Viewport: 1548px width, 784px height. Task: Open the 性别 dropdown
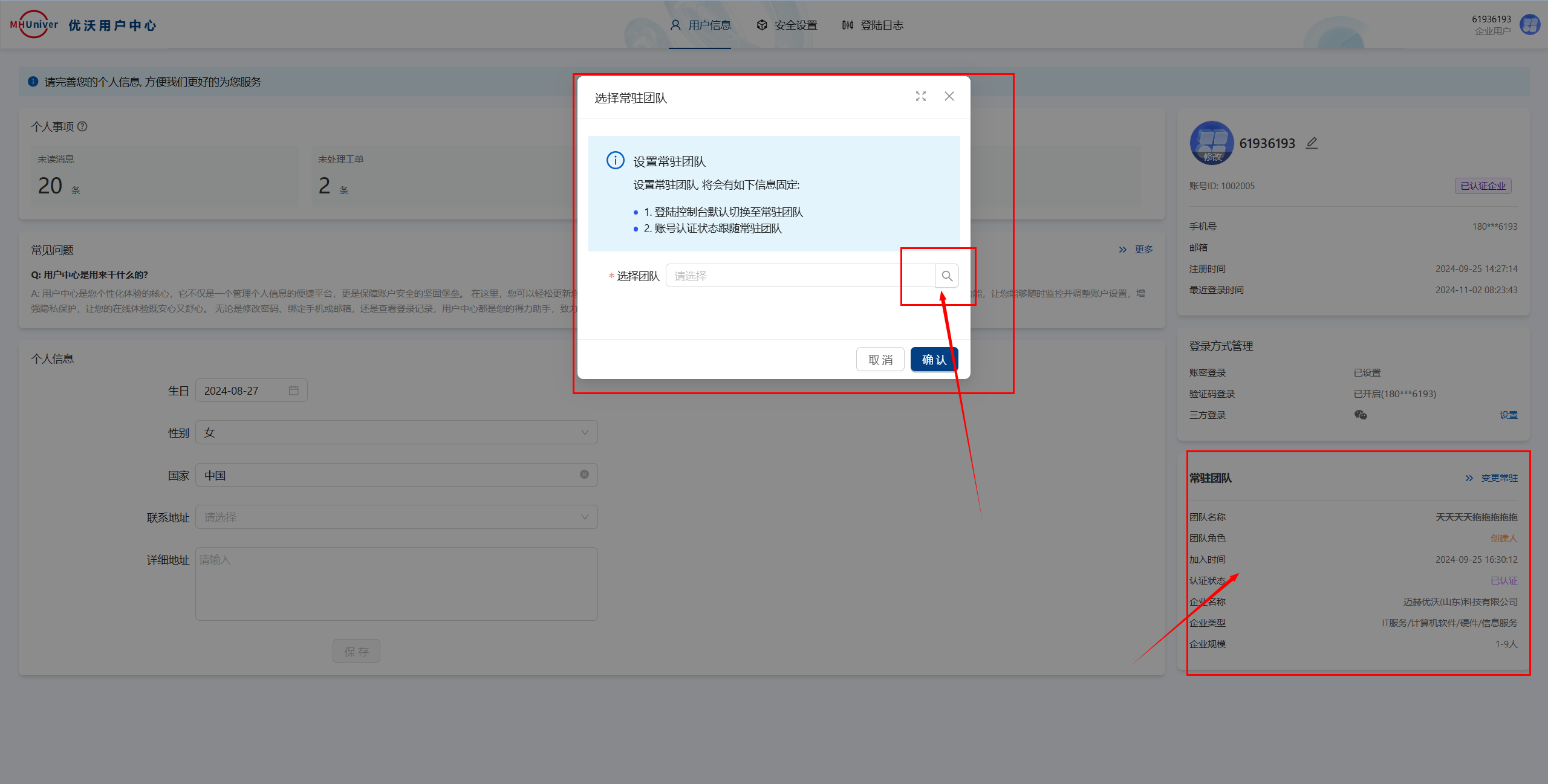tap(396, 433)
